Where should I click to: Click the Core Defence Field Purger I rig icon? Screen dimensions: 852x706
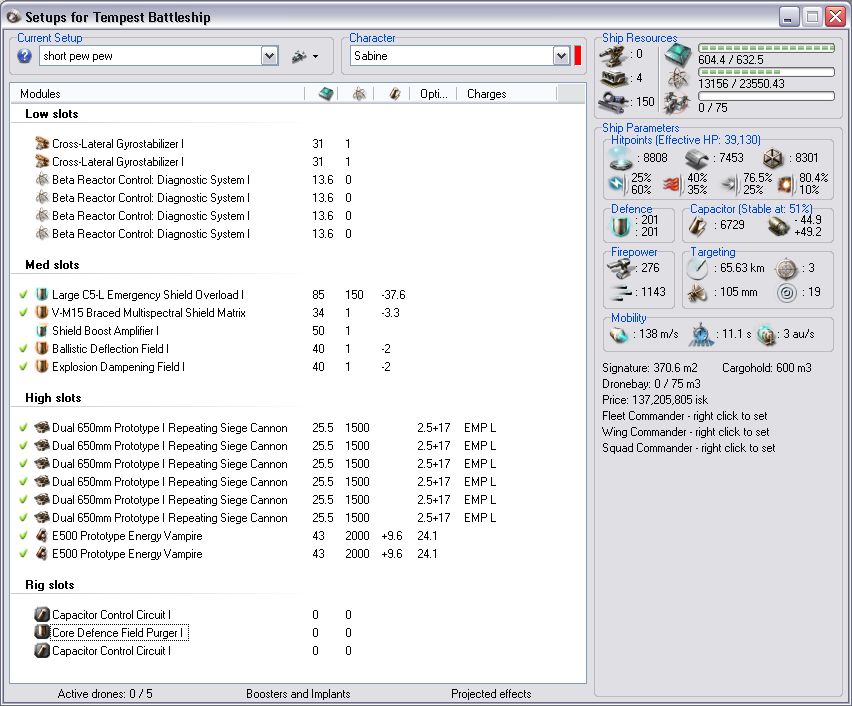click(x=42, y=633)
